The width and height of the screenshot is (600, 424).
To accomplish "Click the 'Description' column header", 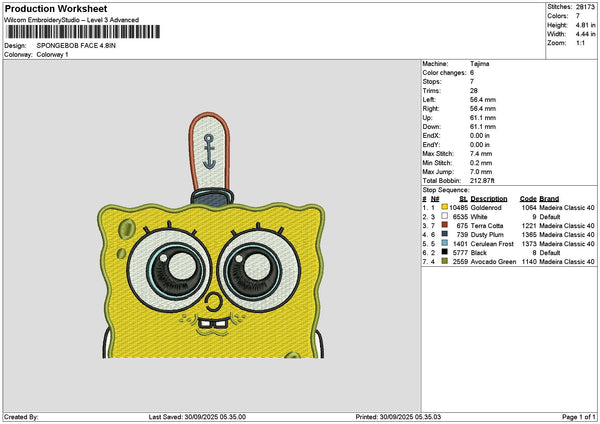I will 489,199.
